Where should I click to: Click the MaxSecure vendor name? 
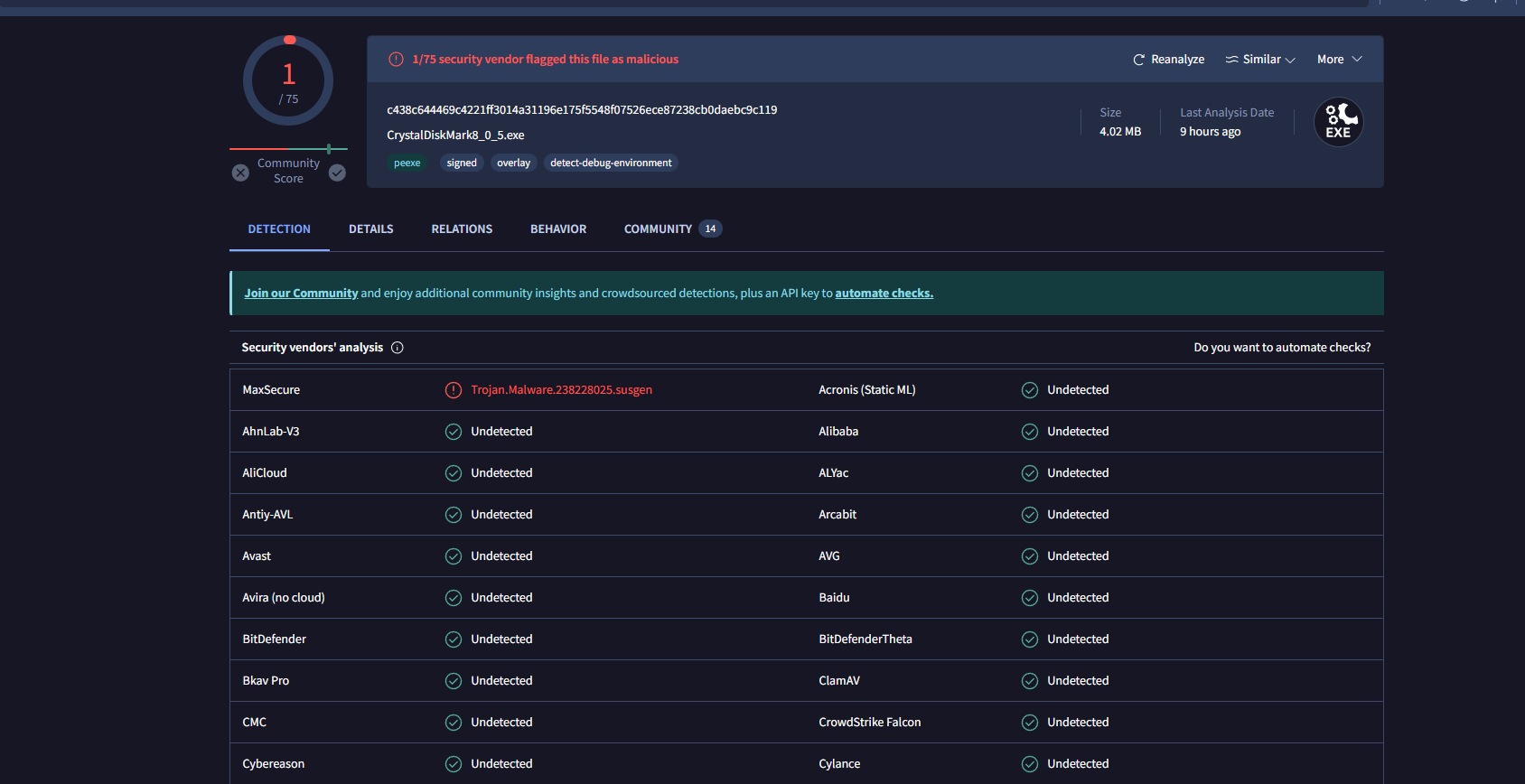[271, 390]
